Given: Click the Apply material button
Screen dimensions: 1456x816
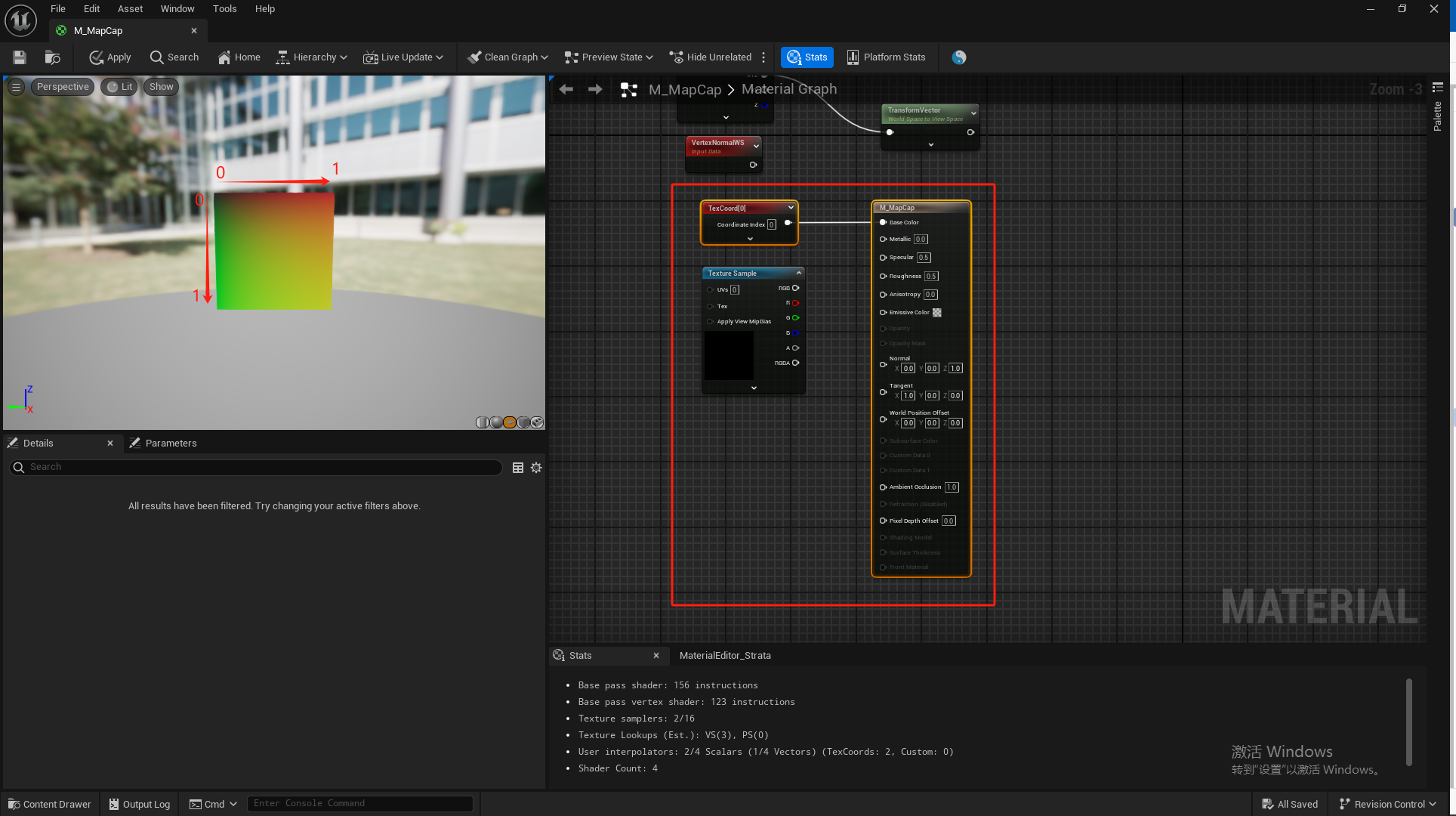Looking at the screenshot, I should pyautogui.click(x=110, y=57).
